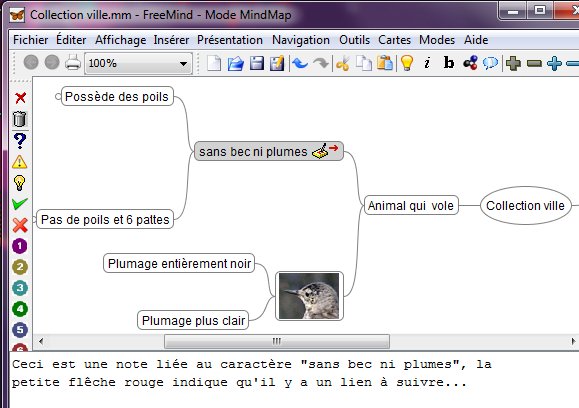
Task: Toggle bold with the b icon
Action: tap(449, 63)
